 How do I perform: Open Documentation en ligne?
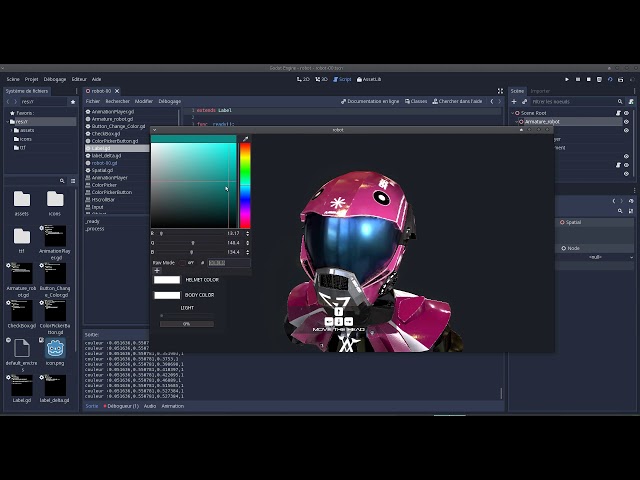[370, 101]
